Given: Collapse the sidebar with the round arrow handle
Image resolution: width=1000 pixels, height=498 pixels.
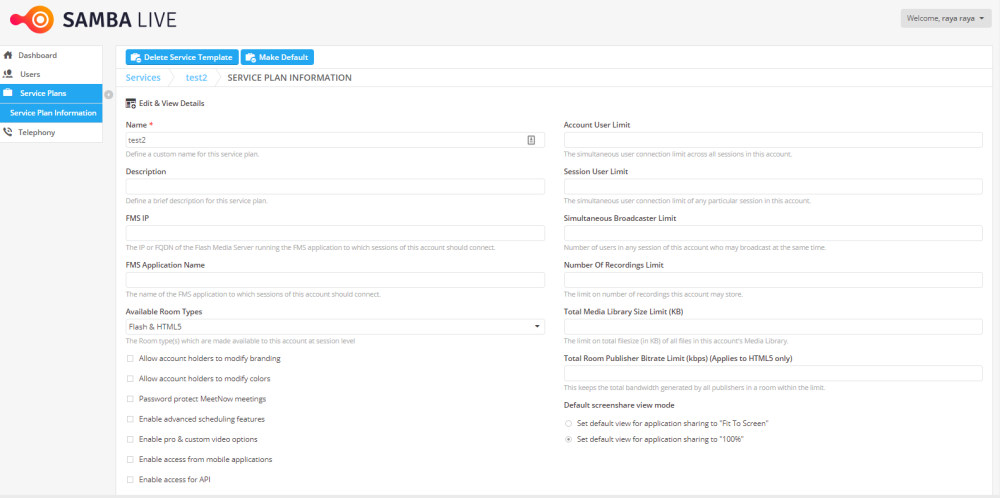Looking at the screenshot, I should tap(108, 95).
